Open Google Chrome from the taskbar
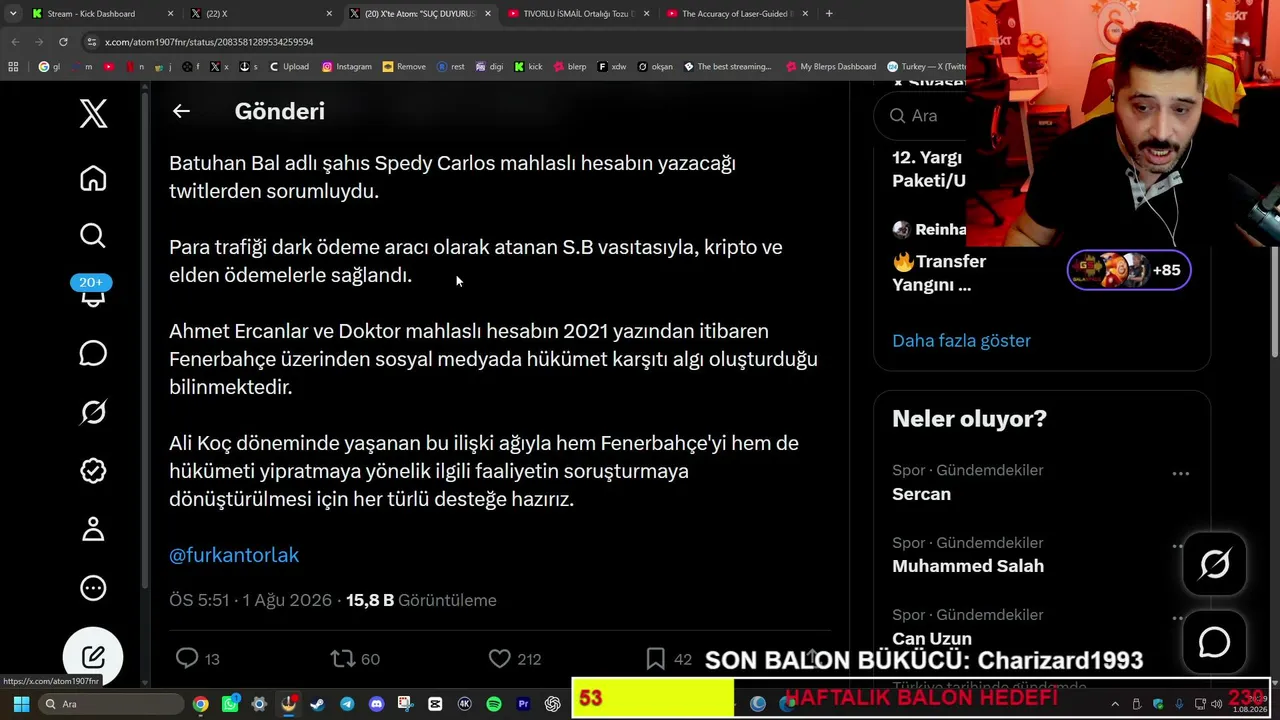Screen dimensions: 1280x720 coord(201,704)
